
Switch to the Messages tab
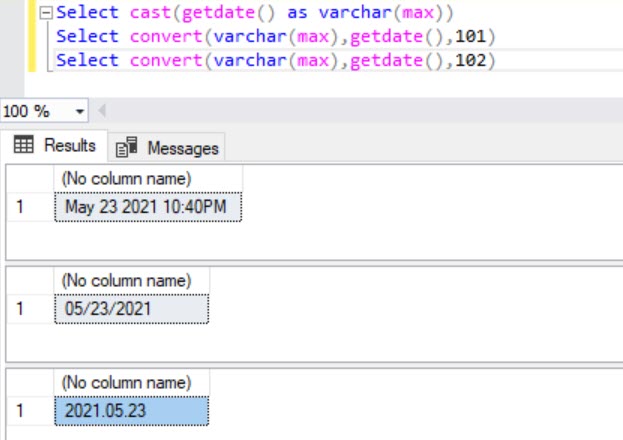coord(167,148)
